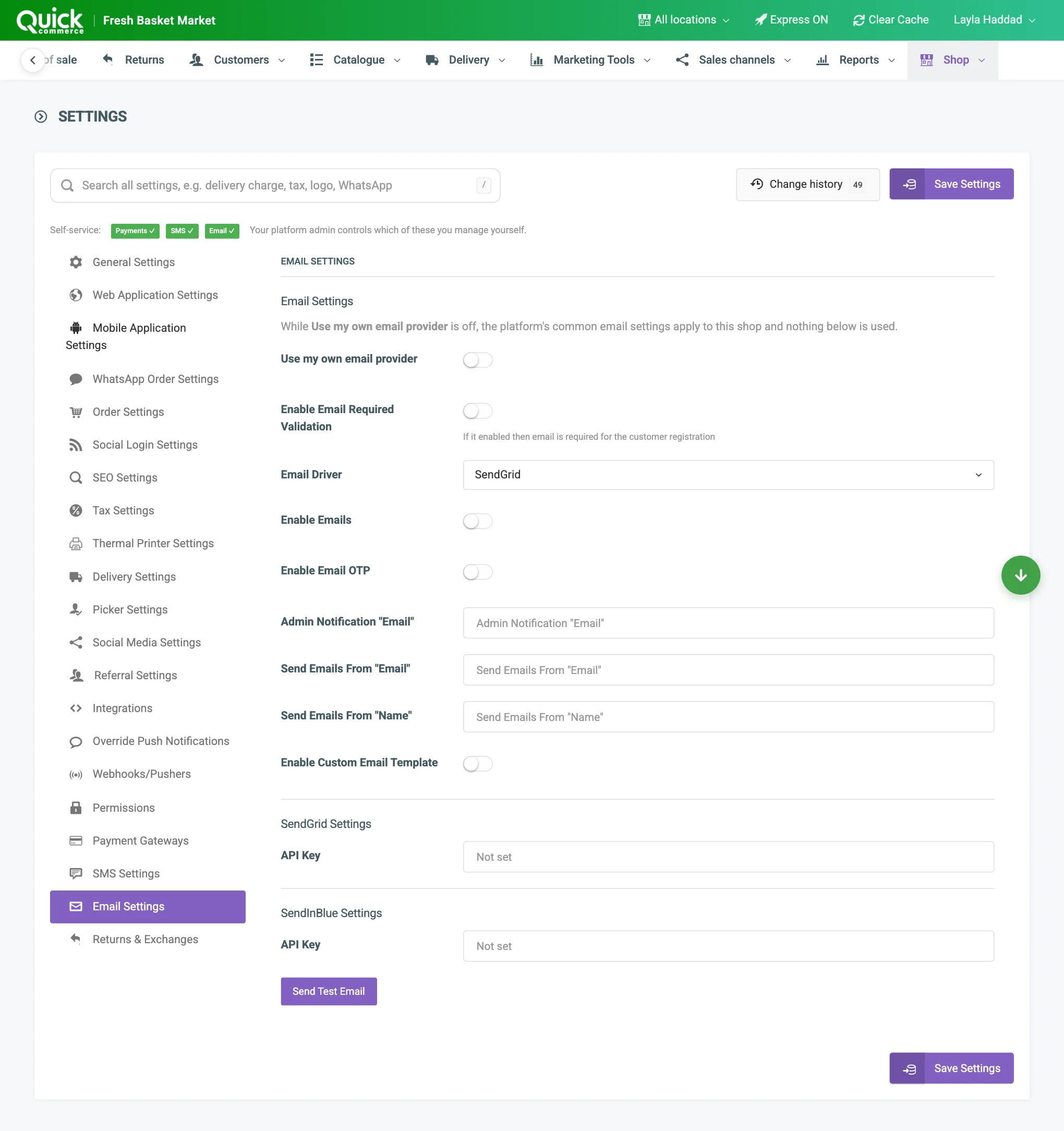
Task: Toggle Enable Custom Email Template switch
Action: [x=478, y=764]
